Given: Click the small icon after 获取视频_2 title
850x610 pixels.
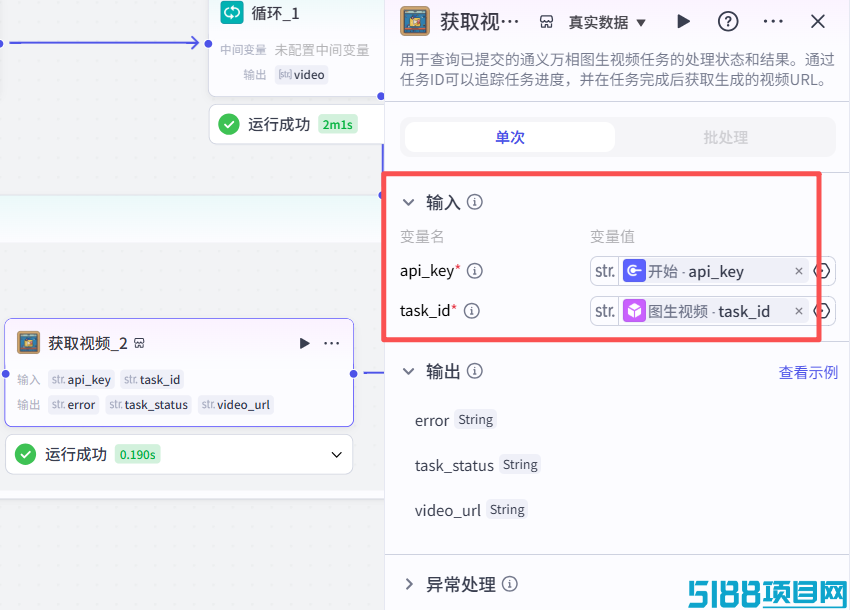Looking at the screenshot, I should coord(139,343).
